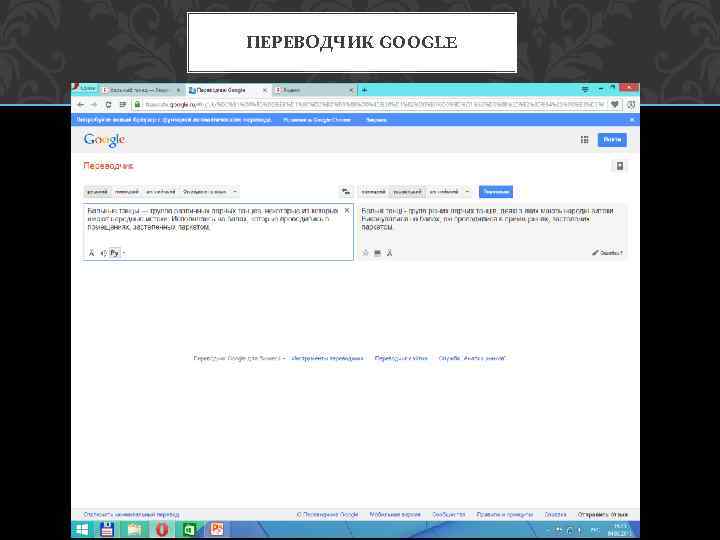Open Excel from the taskbar
This screenshot has width=720, height=540.
(x=189, y=530)
